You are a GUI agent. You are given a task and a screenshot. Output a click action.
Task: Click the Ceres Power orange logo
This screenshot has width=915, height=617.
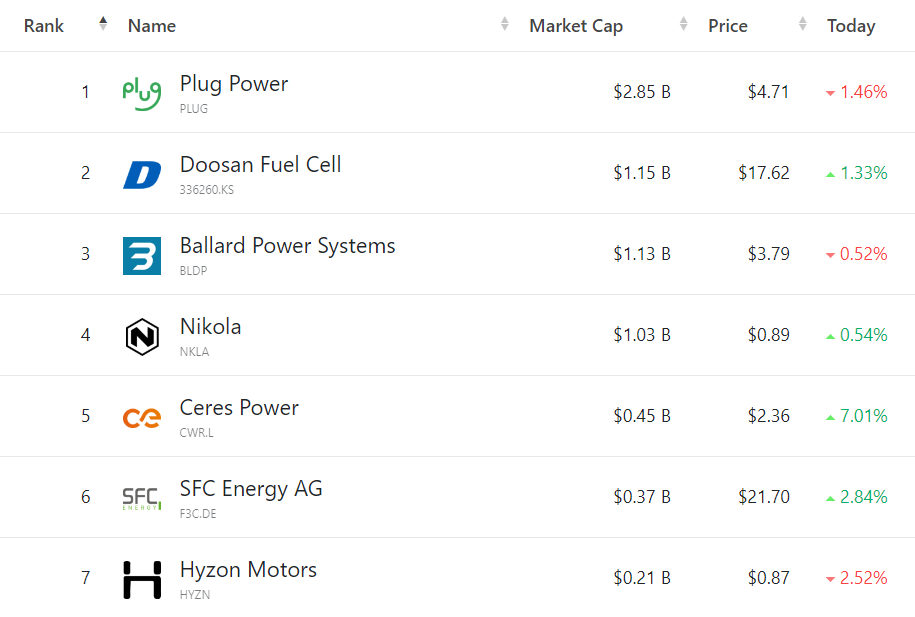pos(141,418)
